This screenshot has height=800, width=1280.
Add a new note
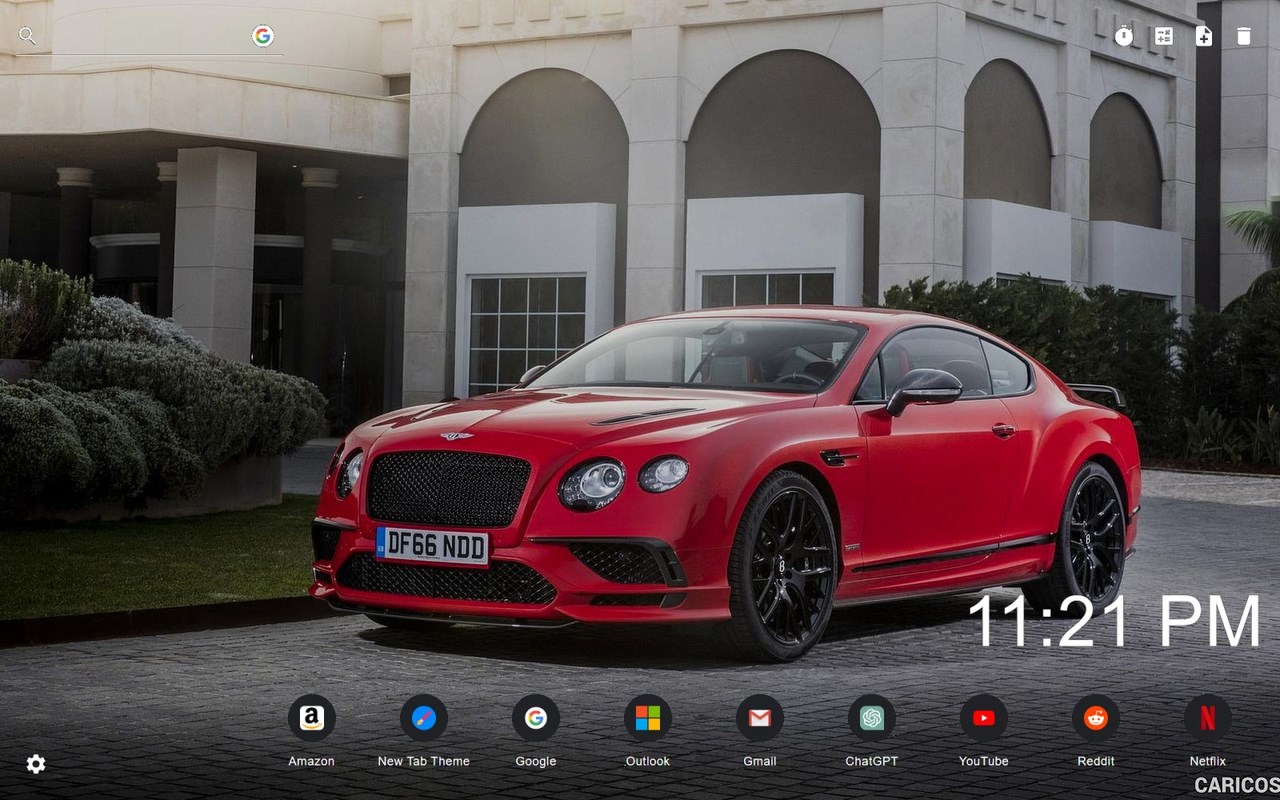(1204, 36)
